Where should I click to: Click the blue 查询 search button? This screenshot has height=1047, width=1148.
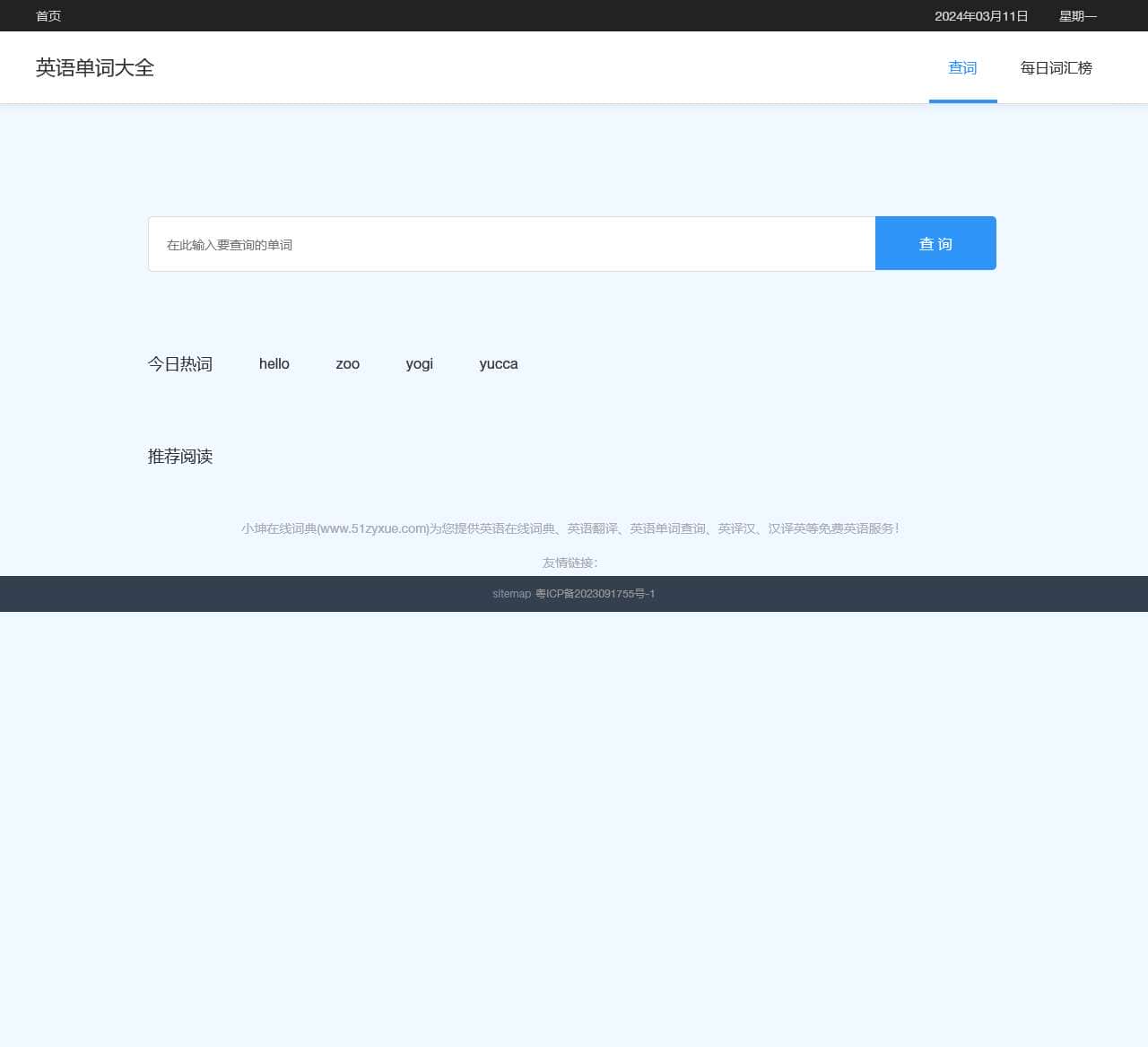(935, 243)
